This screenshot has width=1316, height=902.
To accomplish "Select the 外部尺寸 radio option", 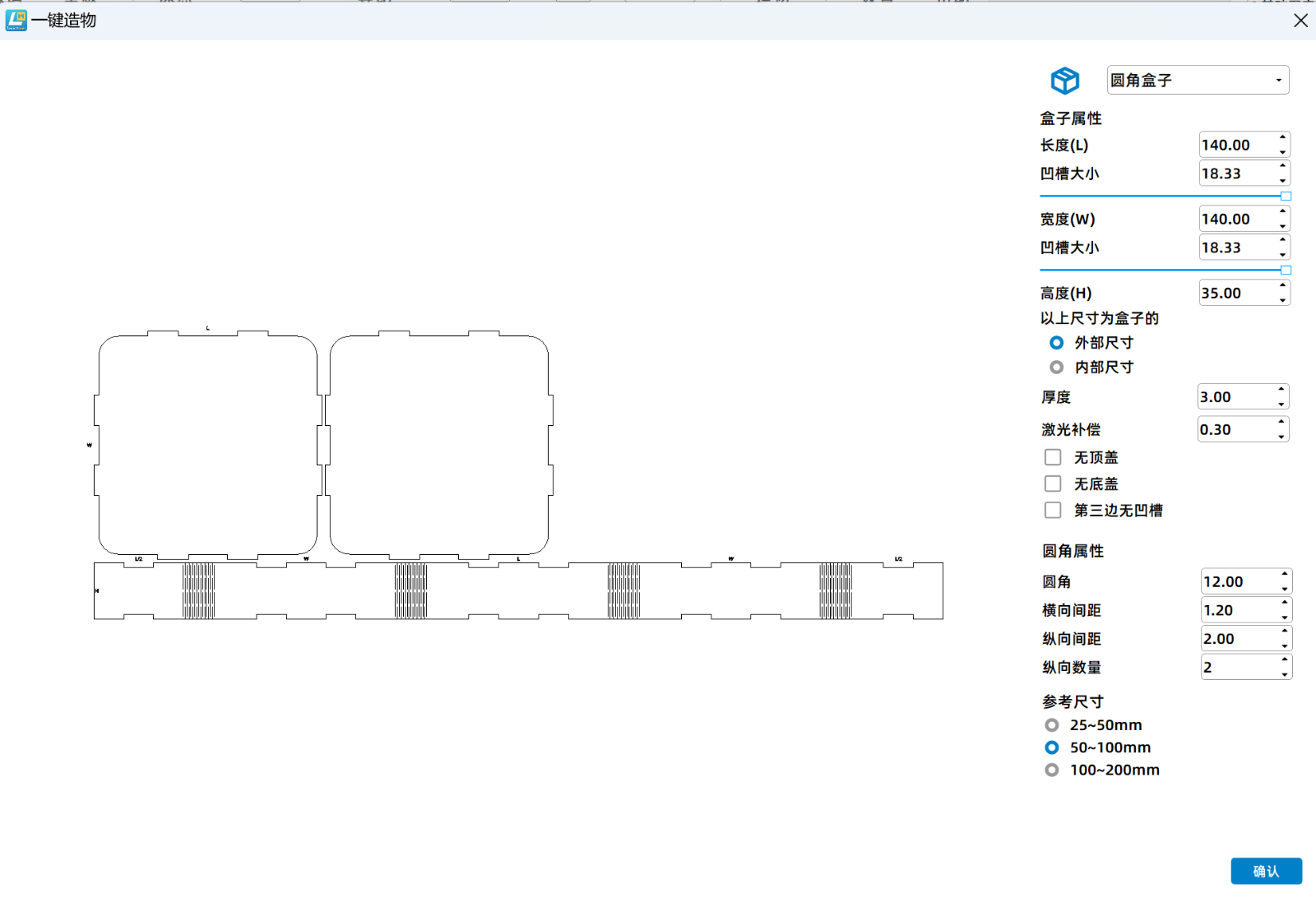I will pos(1056,343).
